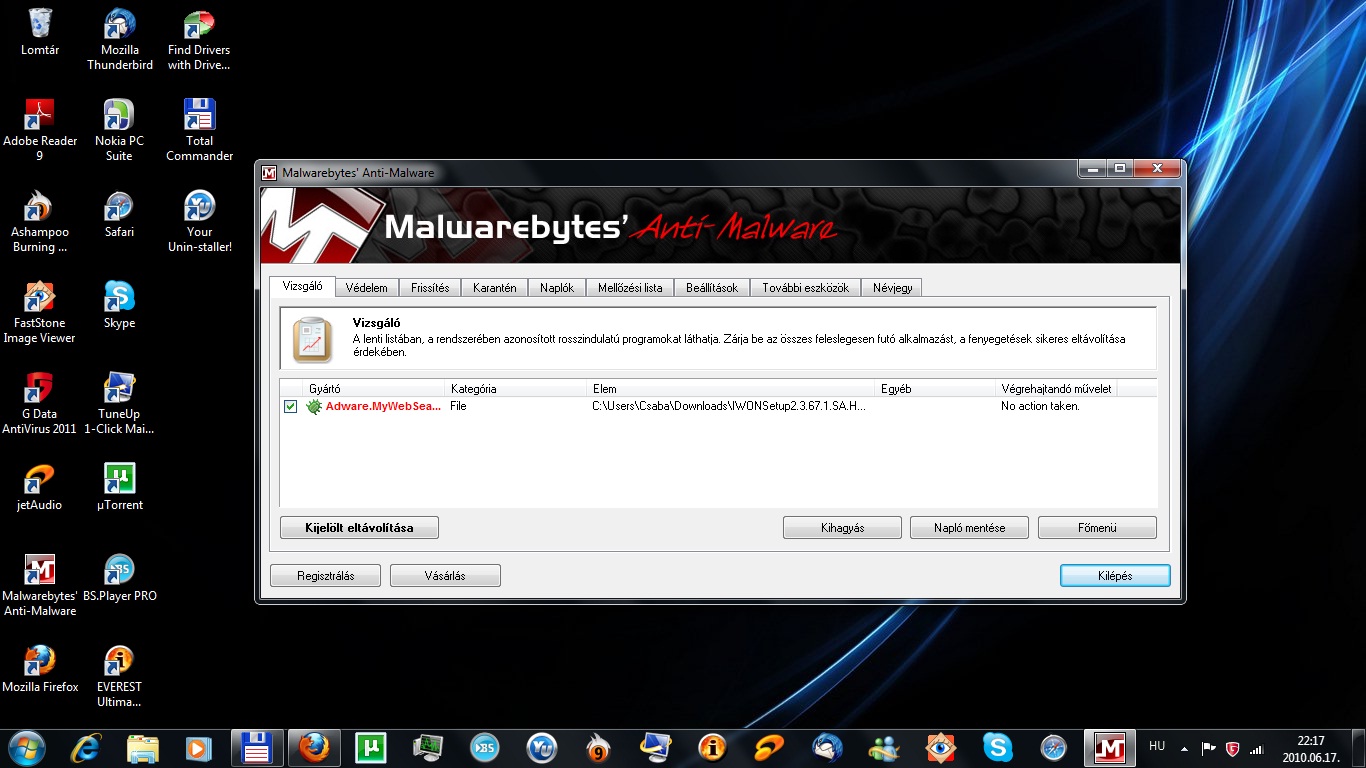
Task: Open the Mozilla Firefox desktop shortcut
Action: 40,669
